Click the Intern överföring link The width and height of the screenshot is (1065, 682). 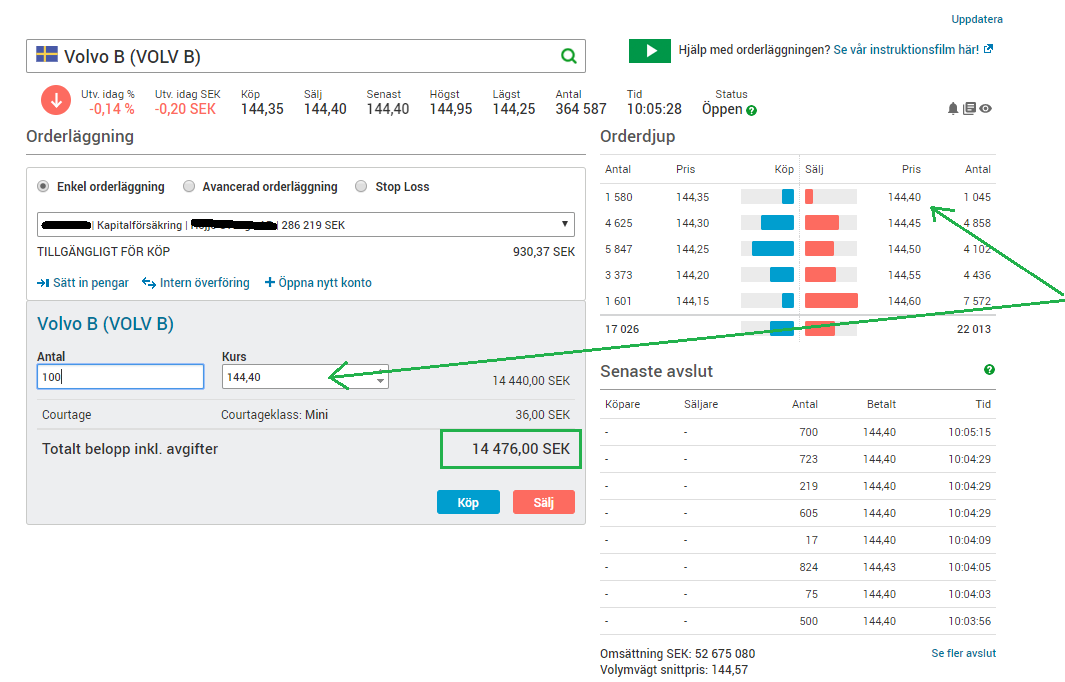[x=196, y=283]
